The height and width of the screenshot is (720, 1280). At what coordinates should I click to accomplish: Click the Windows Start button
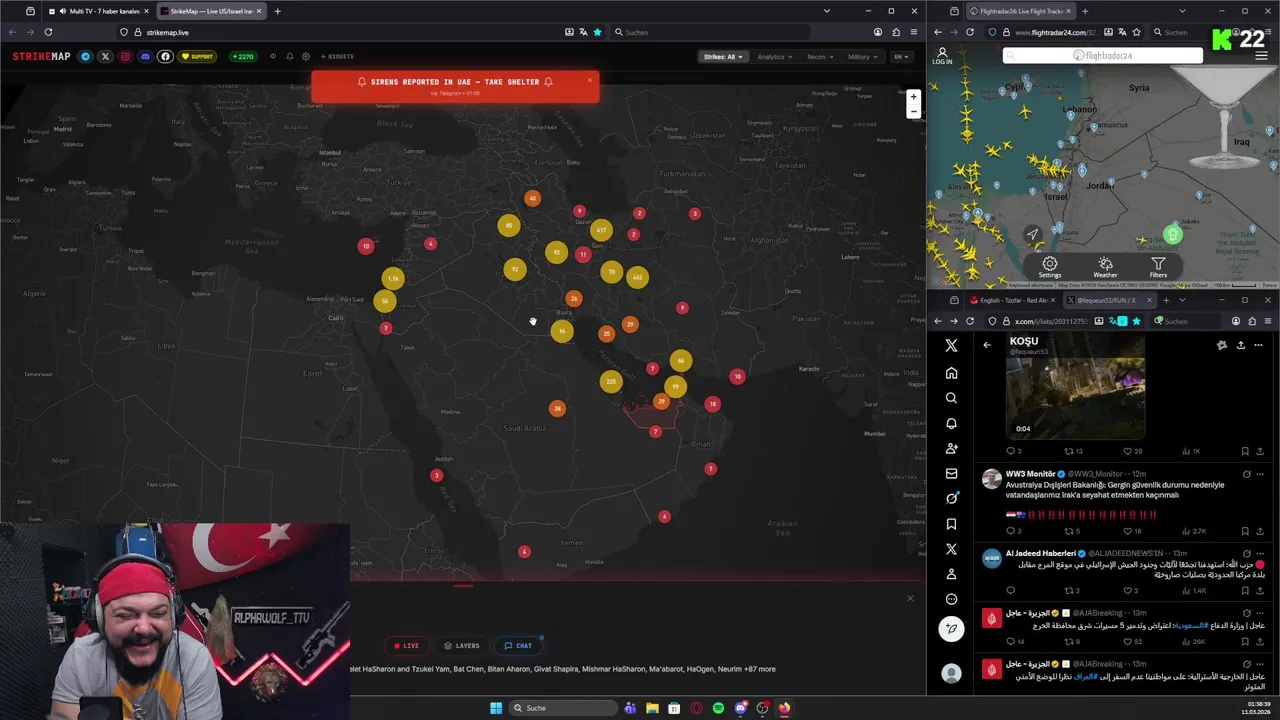click(x=495, y=708)
